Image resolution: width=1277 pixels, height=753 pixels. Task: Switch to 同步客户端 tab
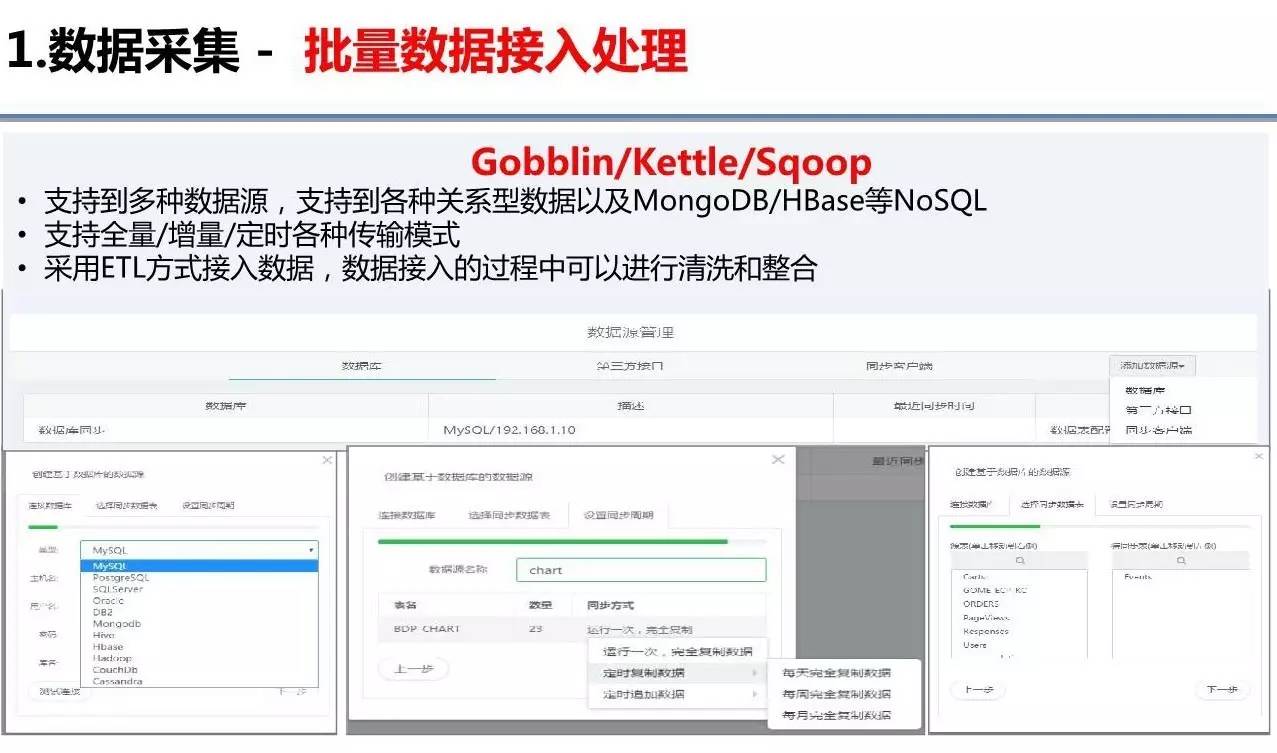[x=898, y=366]
